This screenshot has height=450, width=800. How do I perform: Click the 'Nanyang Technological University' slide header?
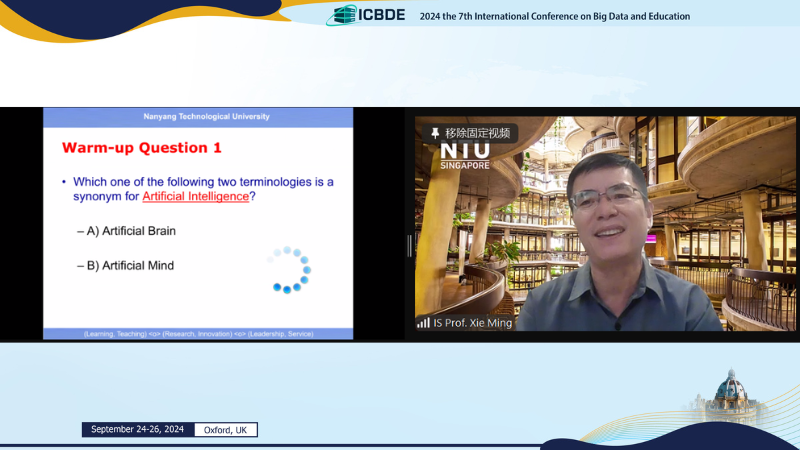click(206, 116)
